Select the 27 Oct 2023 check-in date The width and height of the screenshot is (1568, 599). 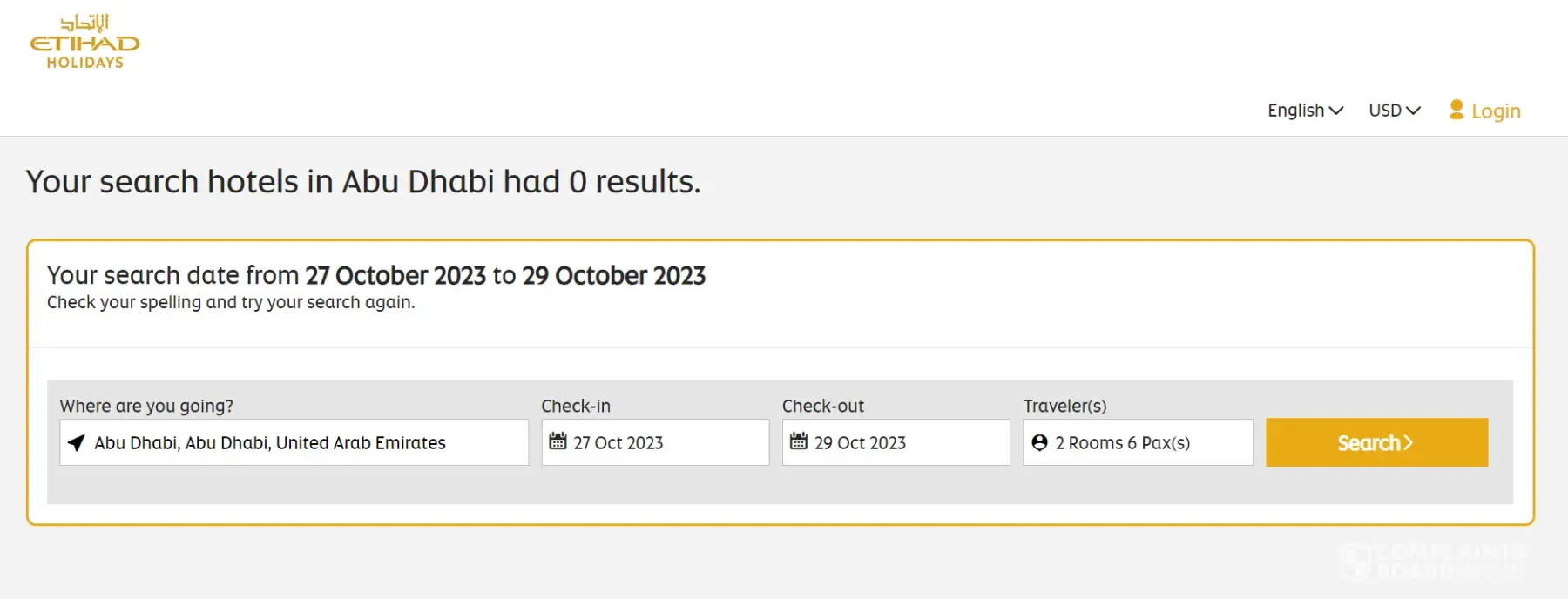pos(655,442)
